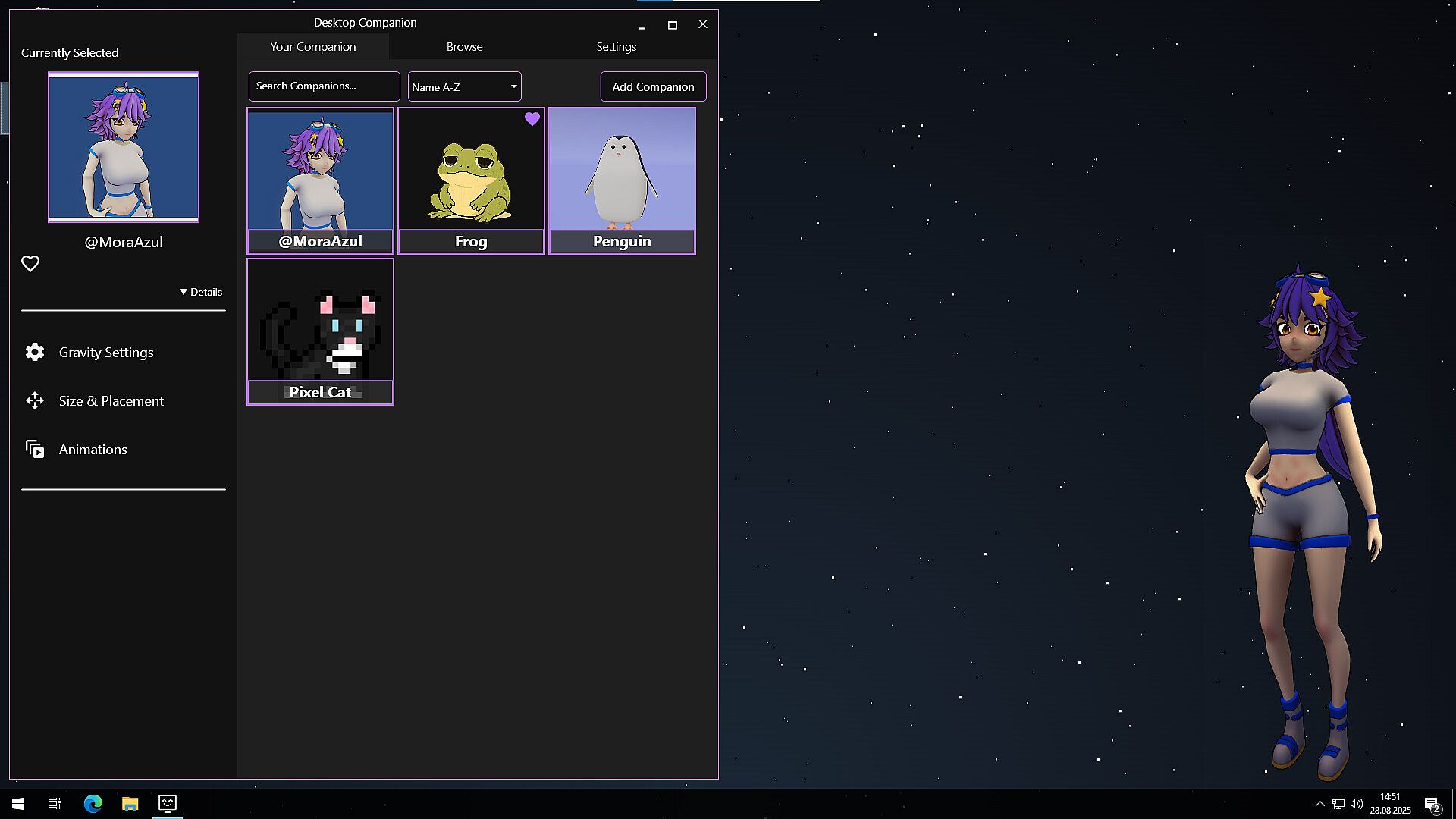Open the Windows notification center icon
The width and height of the screenshot is (1456, 819).
[1432, 804]
